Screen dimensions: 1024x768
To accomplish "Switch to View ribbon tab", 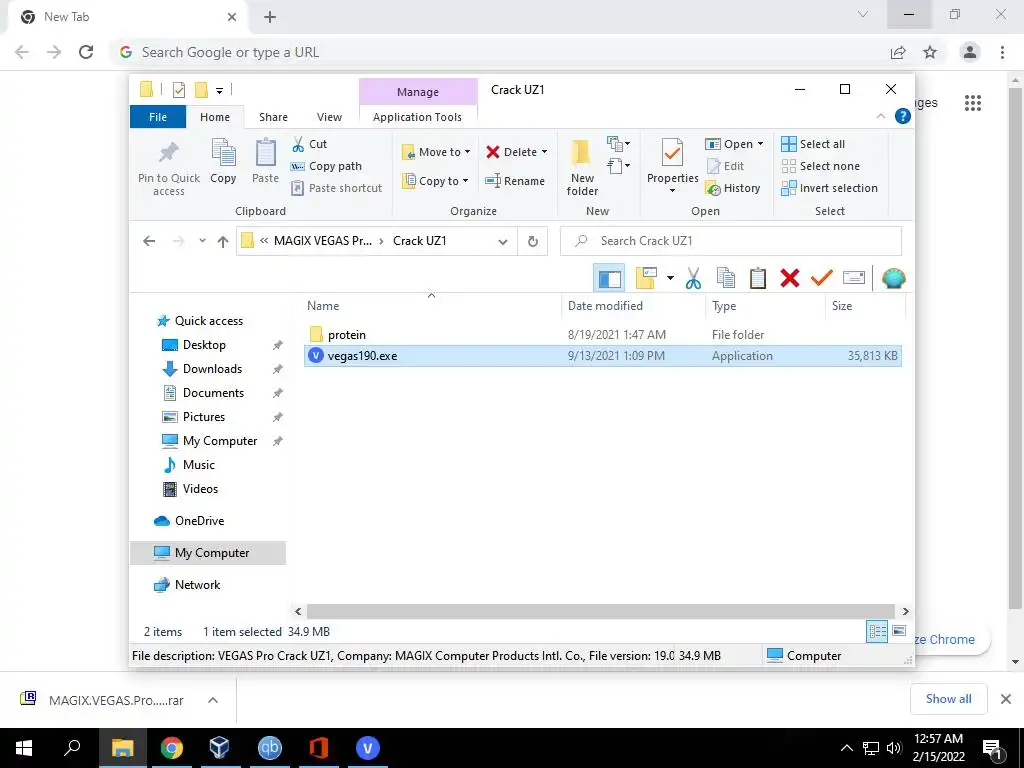I will point(329,117).
